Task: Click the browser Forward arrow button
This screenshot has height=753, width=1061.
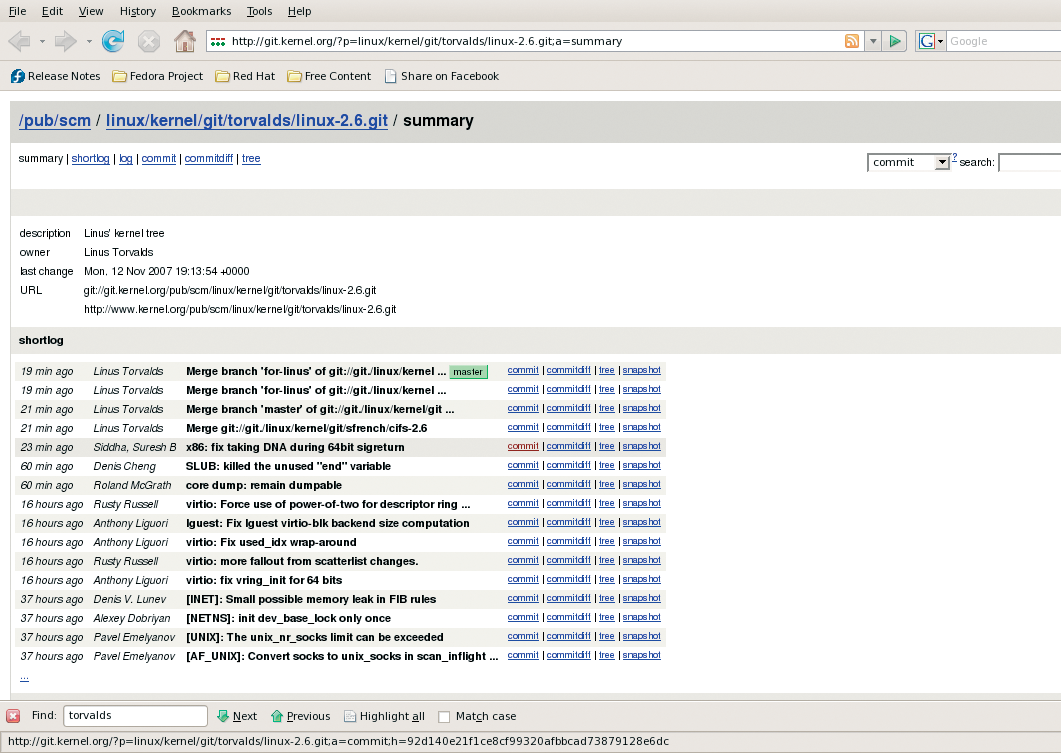Action: 65,41
